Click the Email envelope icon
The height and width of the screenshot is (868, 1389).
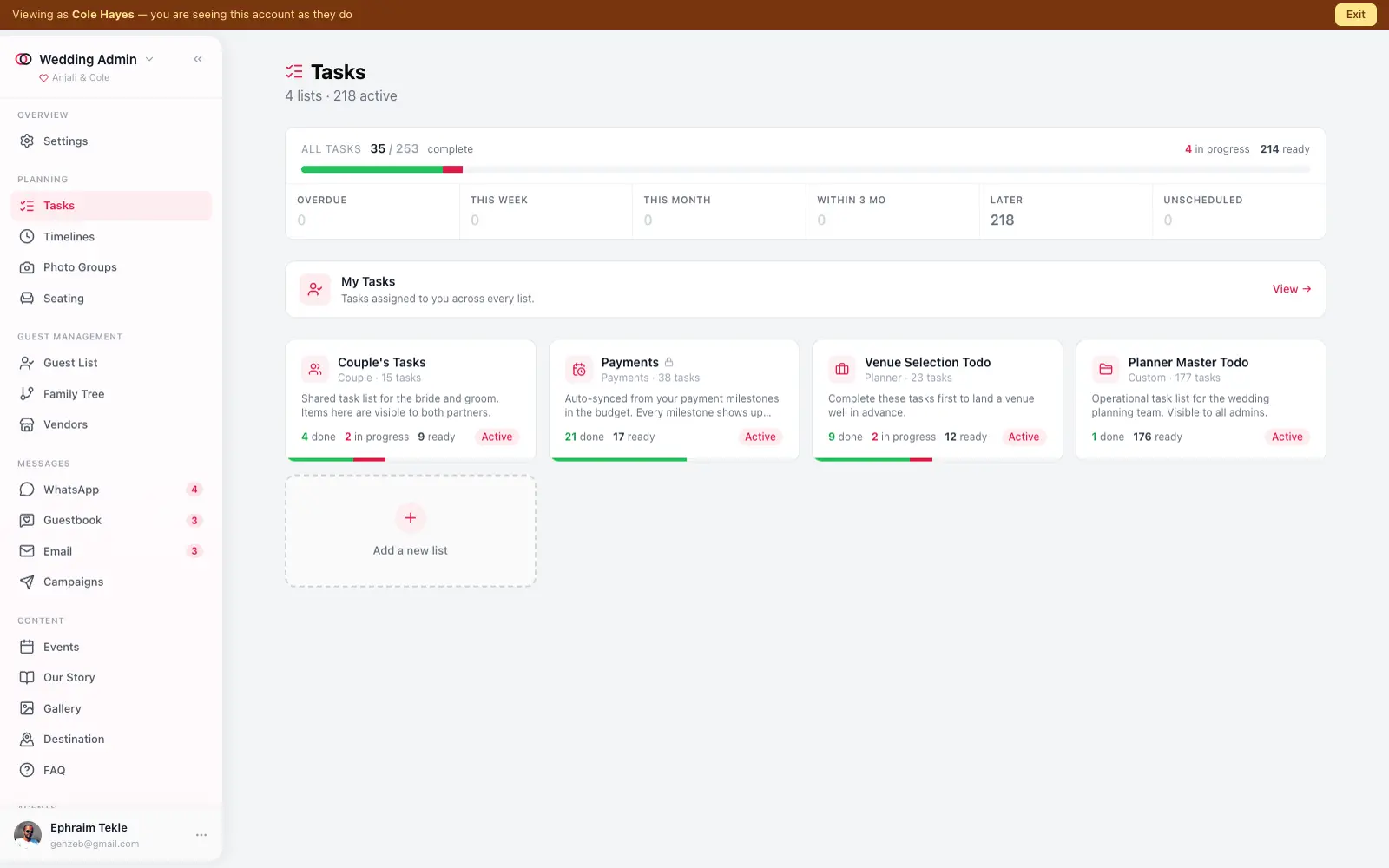(x=27, y=551)
